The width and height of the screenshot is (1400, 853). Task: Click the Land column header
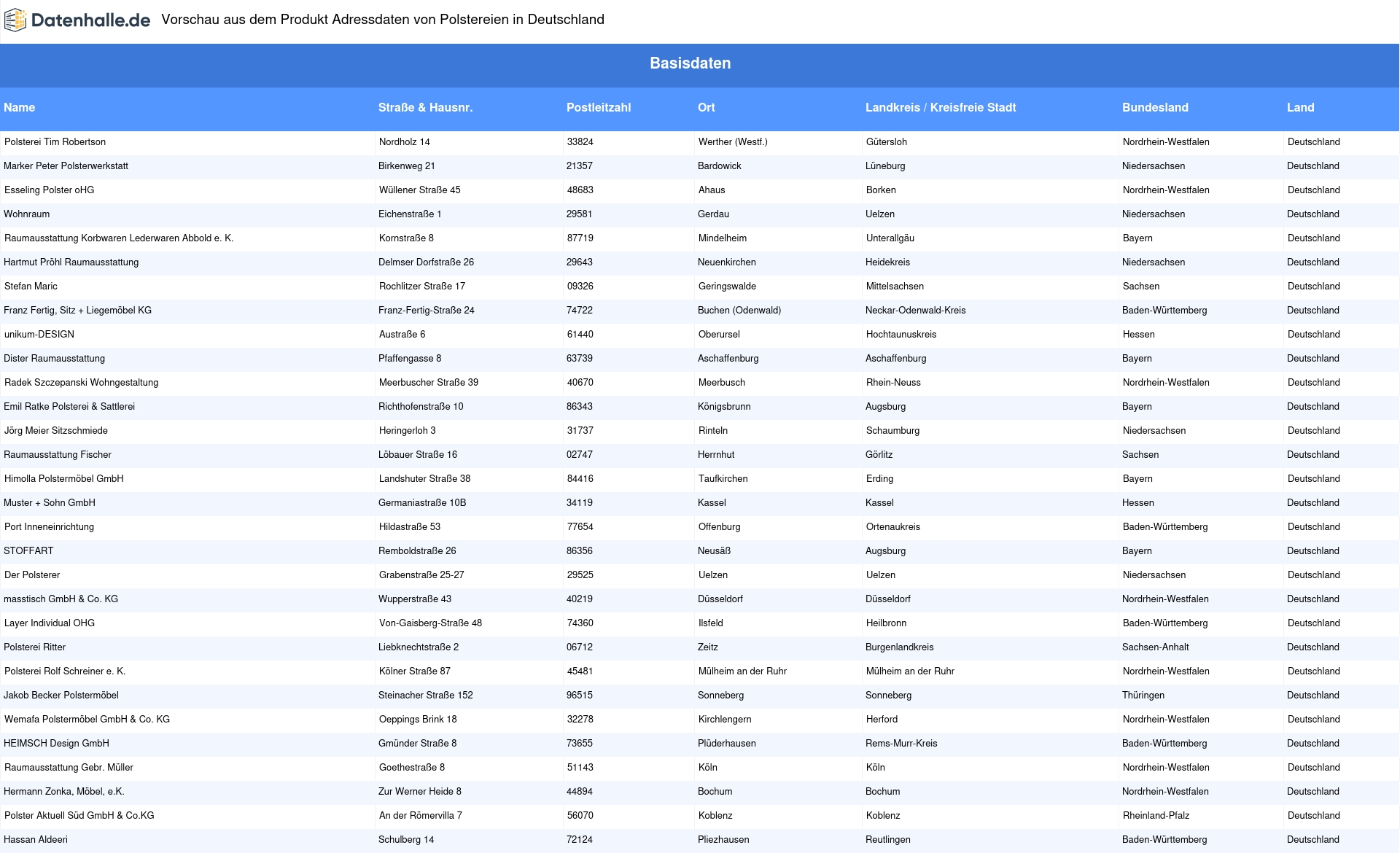click(x=1300, y=107)
